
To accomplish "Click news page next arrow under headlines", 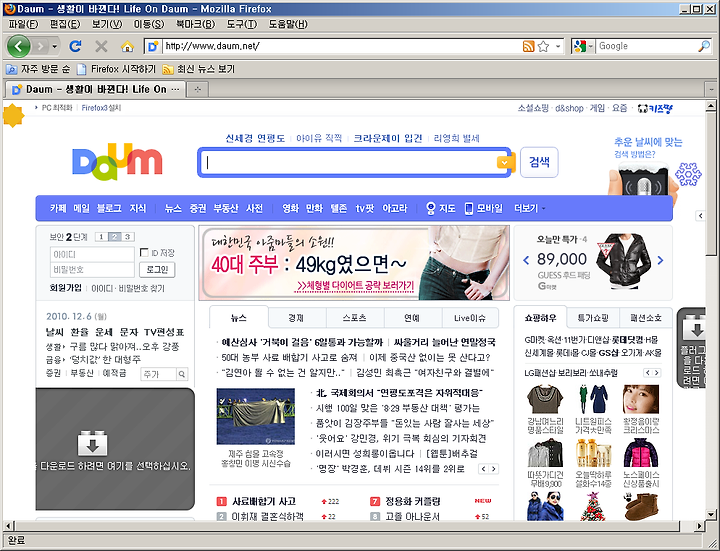I will coord(494,469).
